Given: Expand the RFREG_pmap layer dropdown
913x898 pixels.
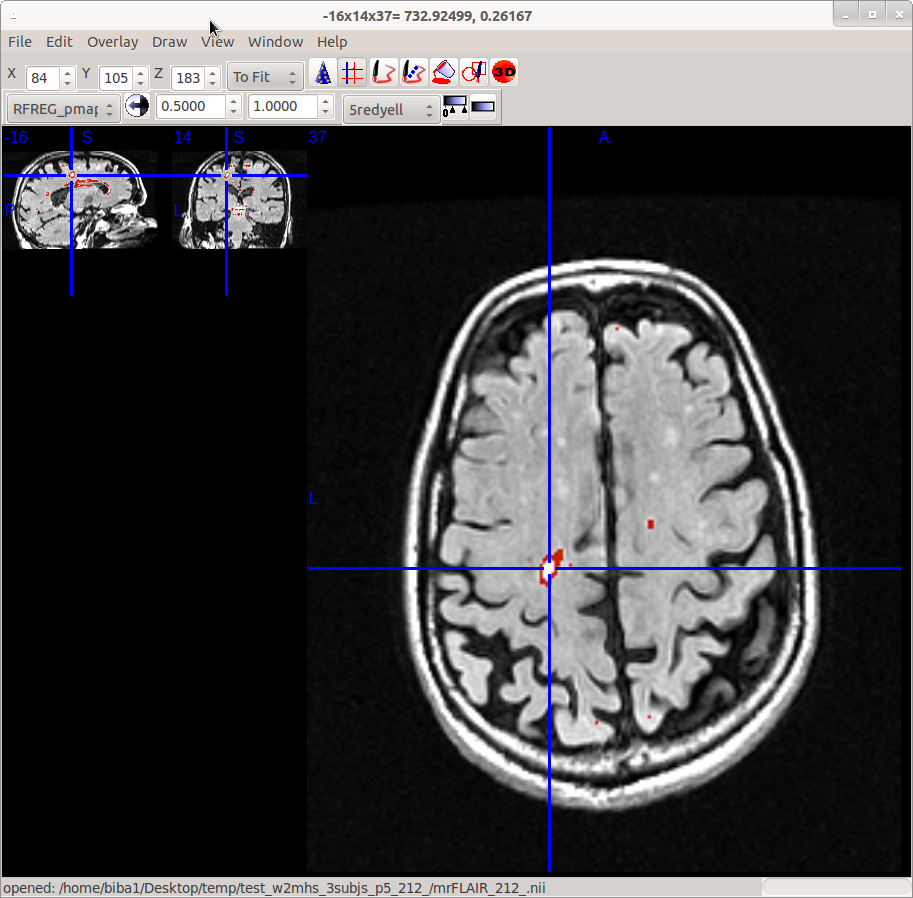Looking at the screenshot, I should click(64, 108).
